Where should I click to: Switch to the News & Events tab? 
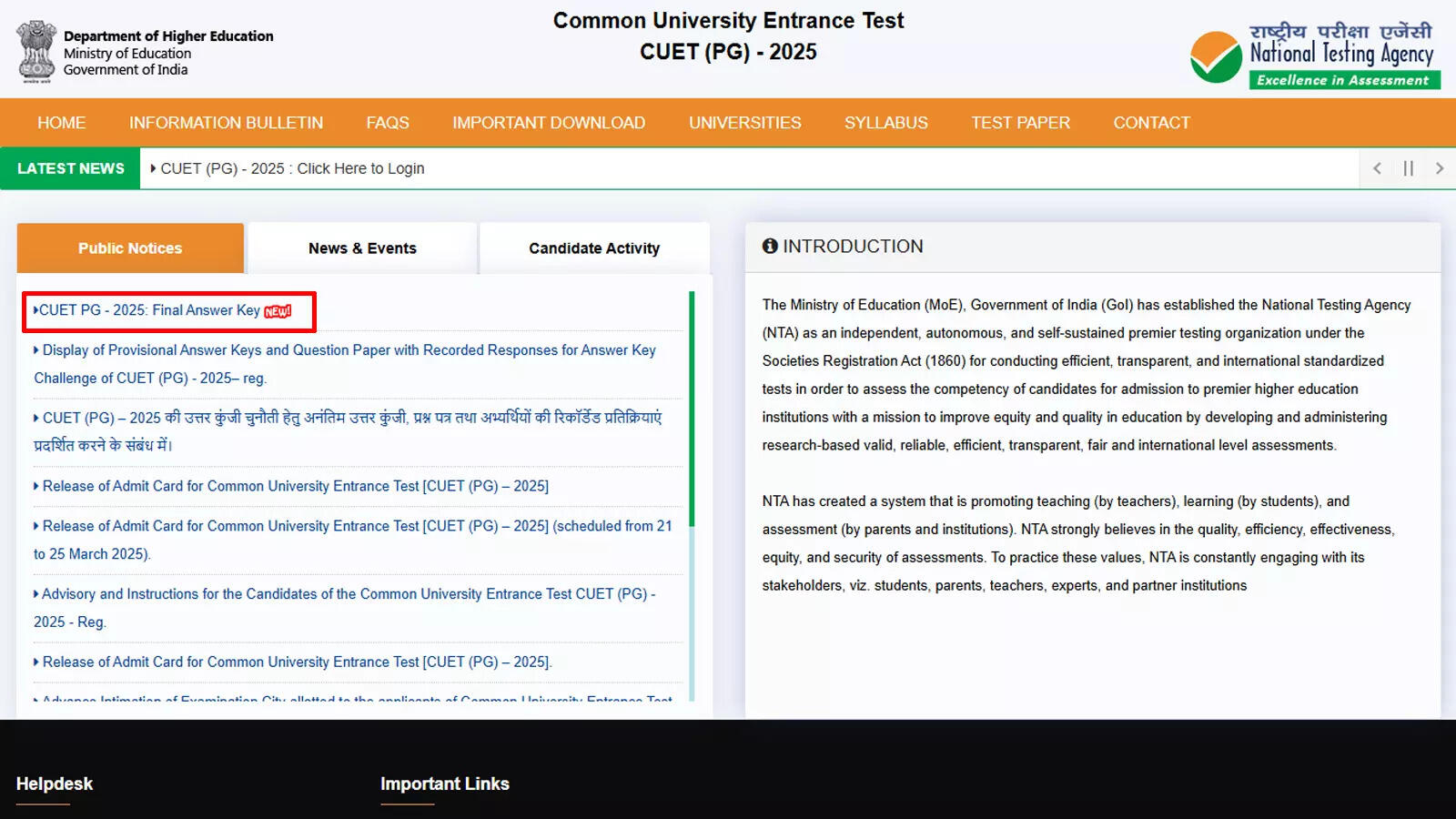coord(362,248)
